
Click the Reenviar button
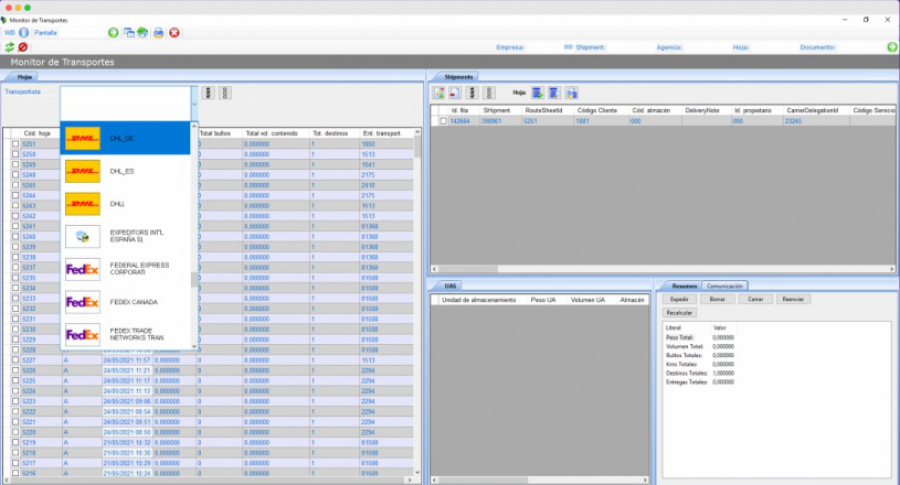pos(793,299)
